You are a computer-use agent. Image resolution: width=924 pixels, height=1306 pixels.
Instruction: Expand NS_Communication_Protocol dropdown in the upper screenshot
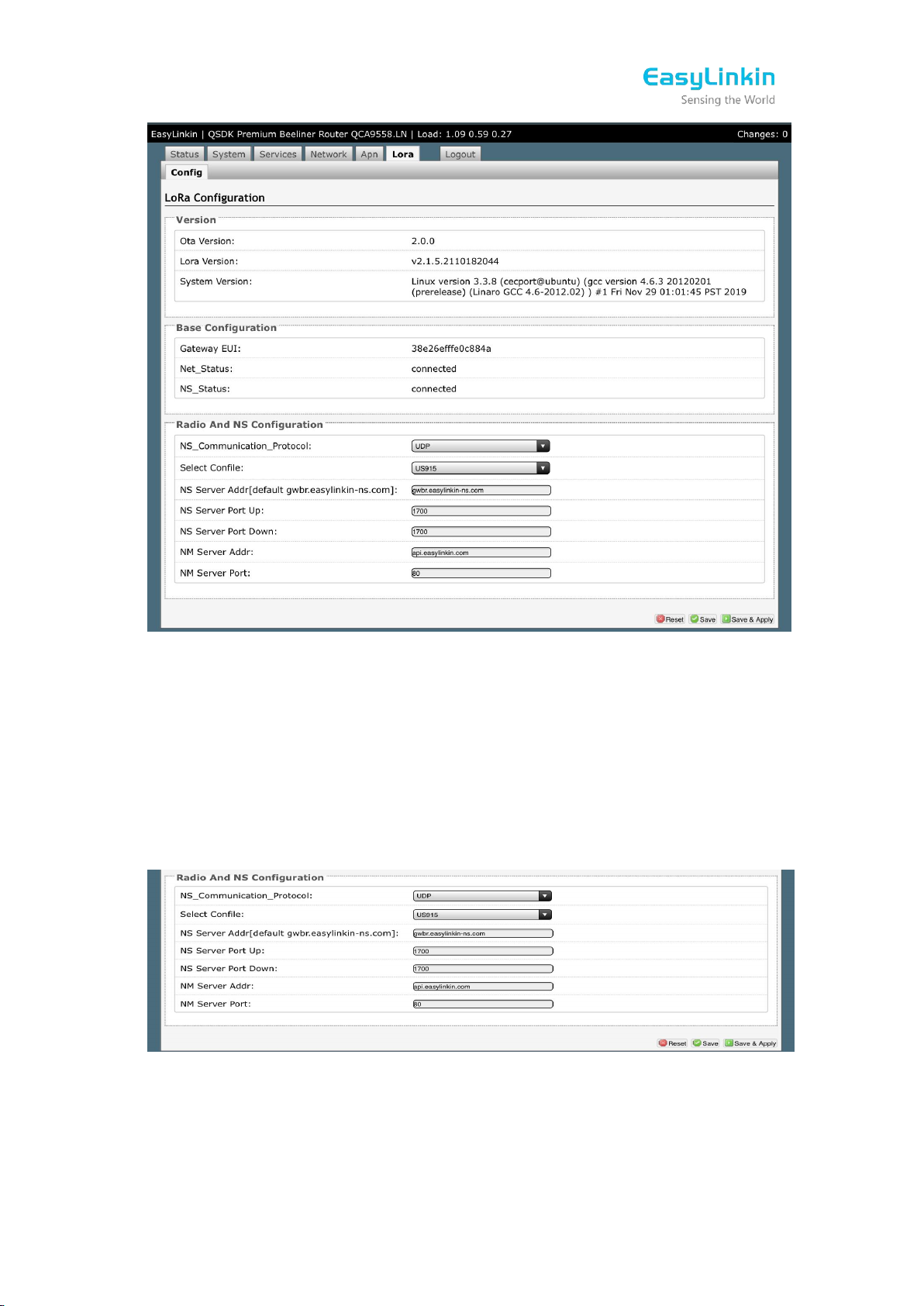pyautogui.click(x=481, y=446)
